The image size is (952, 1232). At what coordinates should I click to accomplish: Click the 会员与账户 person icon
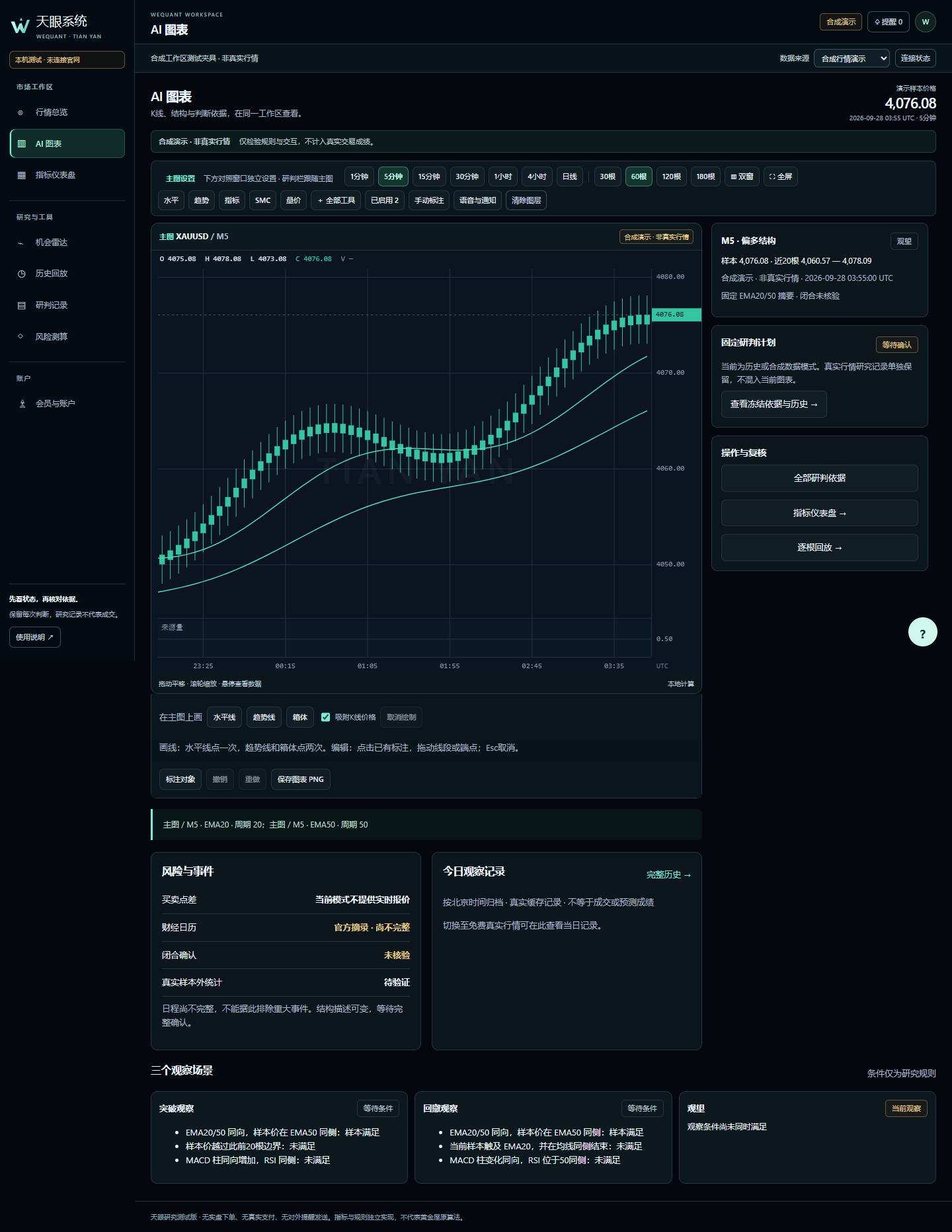point(22,404)
